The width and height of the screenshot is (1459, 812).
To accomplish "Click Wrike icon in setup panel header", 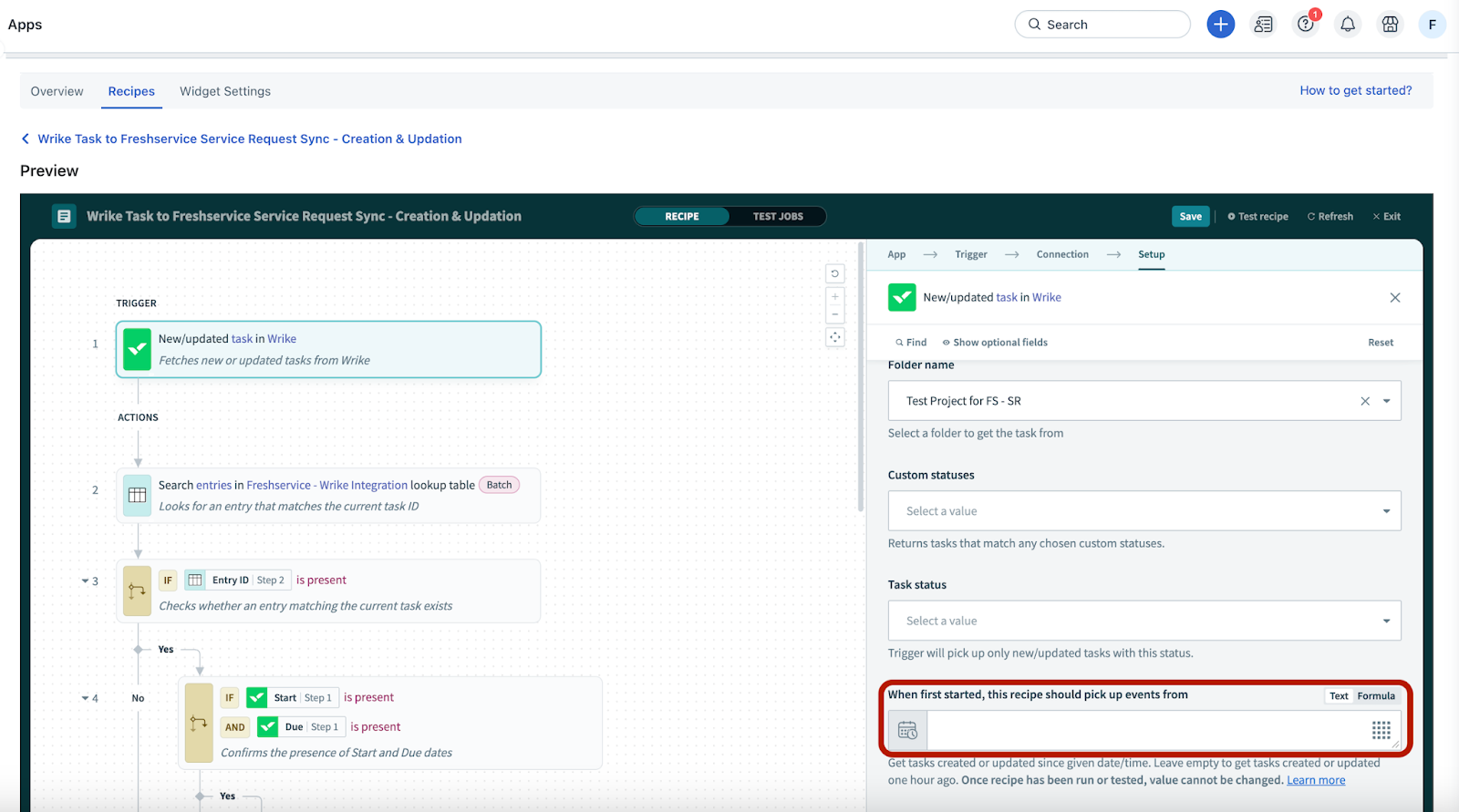I will click(902, 297).
